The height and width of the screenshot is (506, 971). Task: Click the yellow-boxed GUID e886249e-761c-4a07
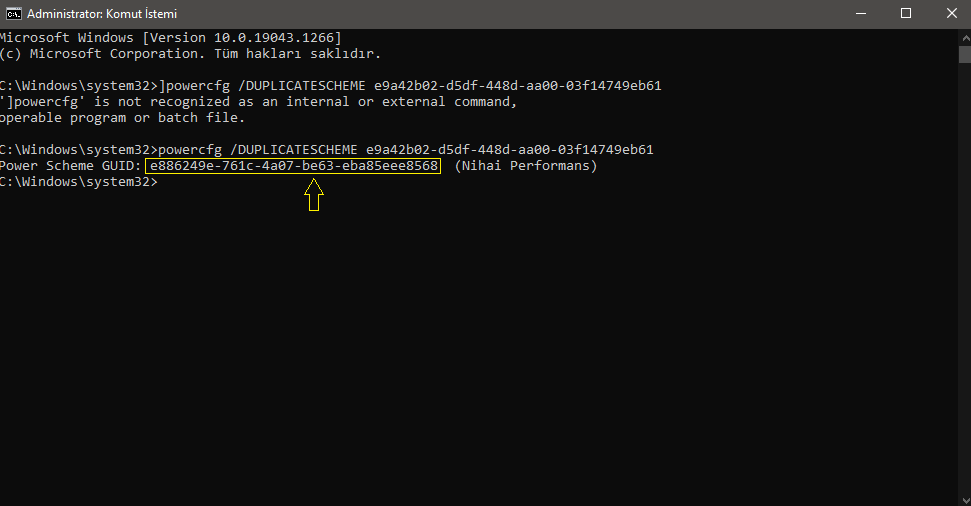pos(293,166)
